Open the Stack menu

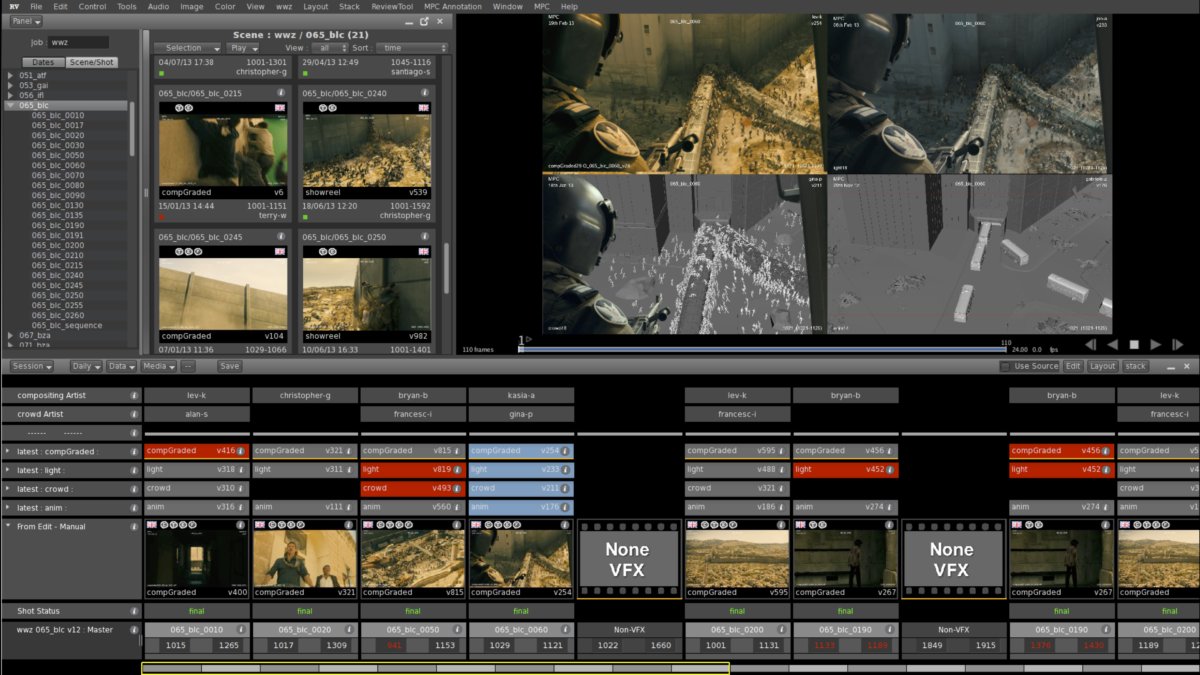click(349, 6)
